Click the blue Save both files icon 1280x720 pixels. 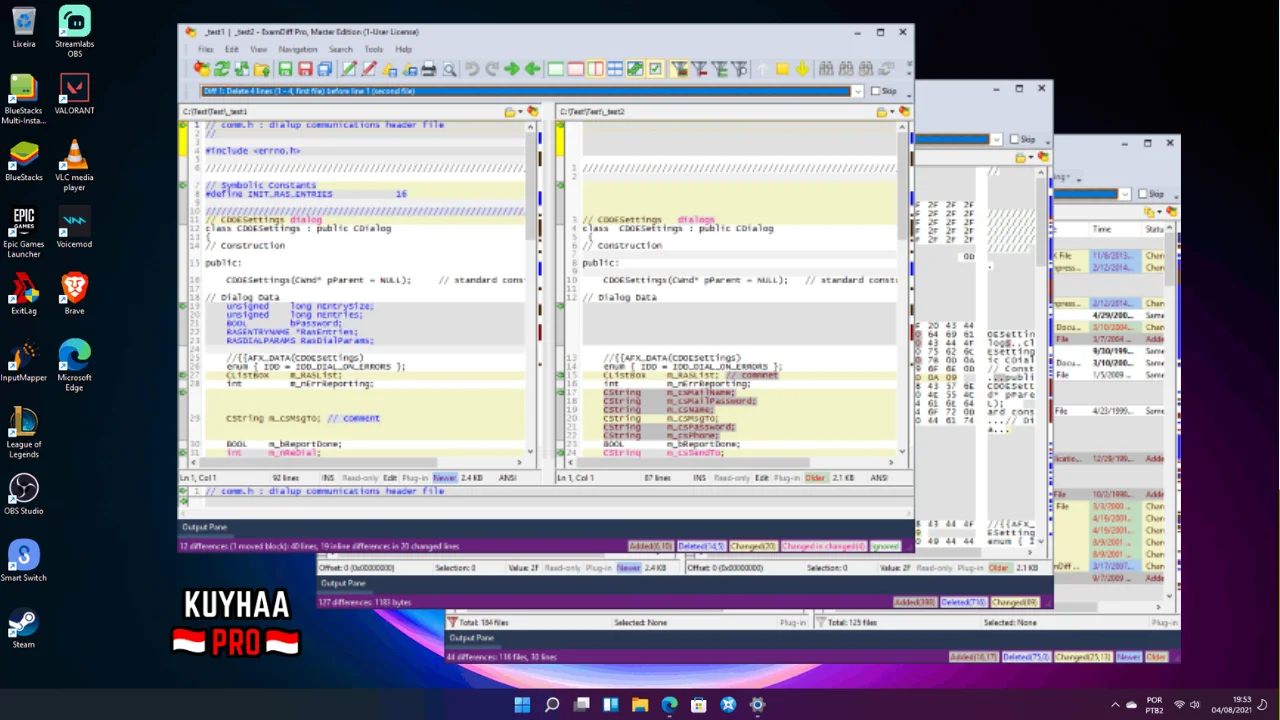point(325,69)
